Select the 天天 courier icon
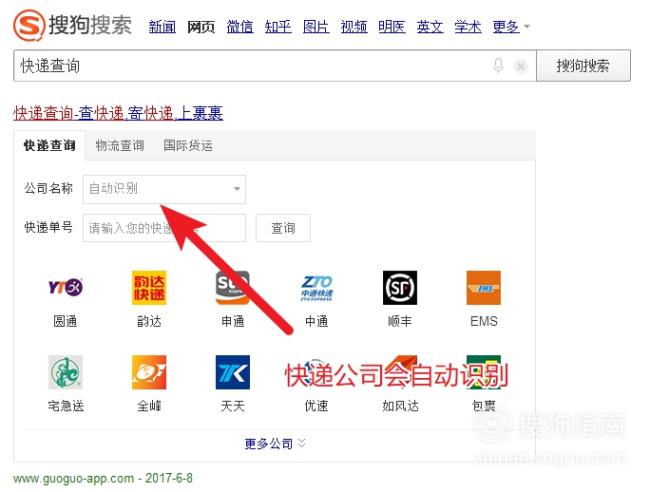Screen dimensions: 650x492 pos(233,372)
